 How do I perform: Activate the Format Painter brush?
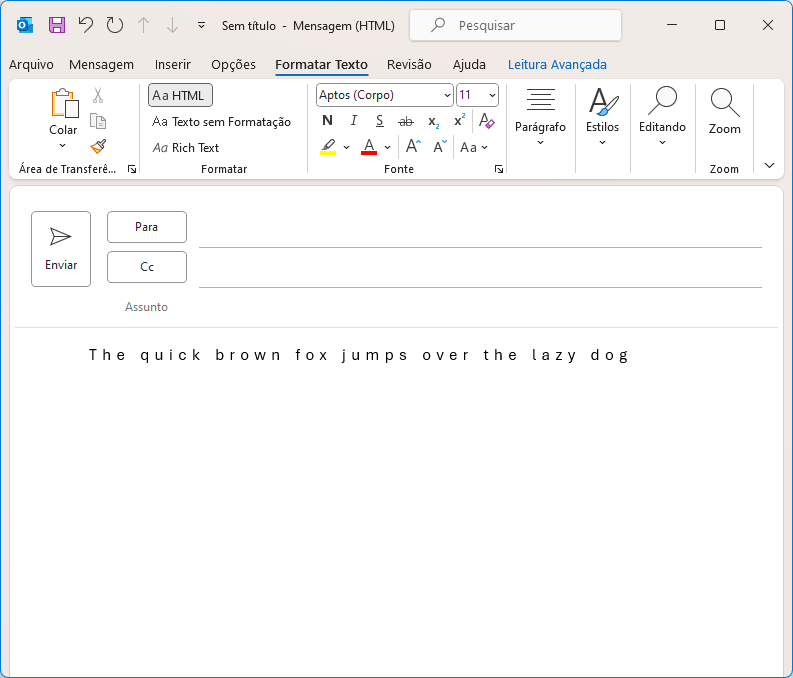tap(98, 147)
